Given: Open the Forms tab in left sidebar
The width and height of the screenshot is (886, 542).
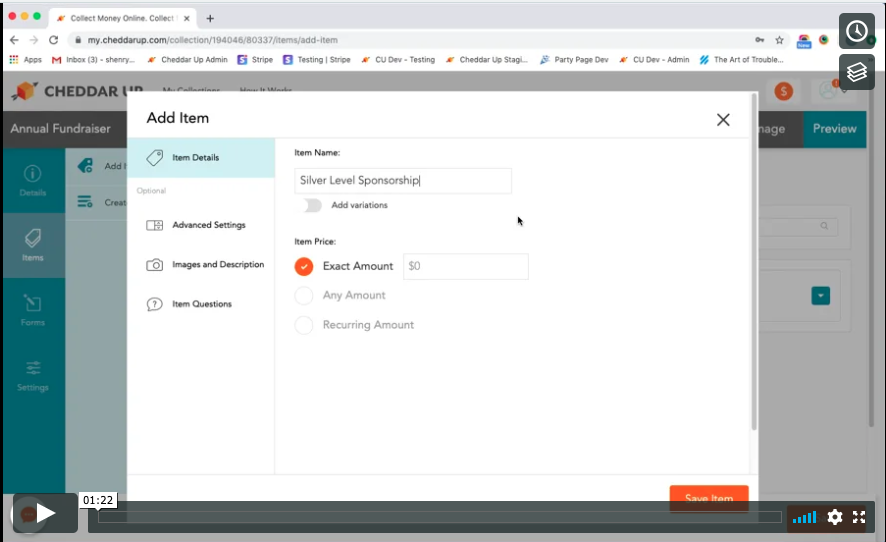Looking at the screenshot, I should pyautogui.click(x=32, y=310).
